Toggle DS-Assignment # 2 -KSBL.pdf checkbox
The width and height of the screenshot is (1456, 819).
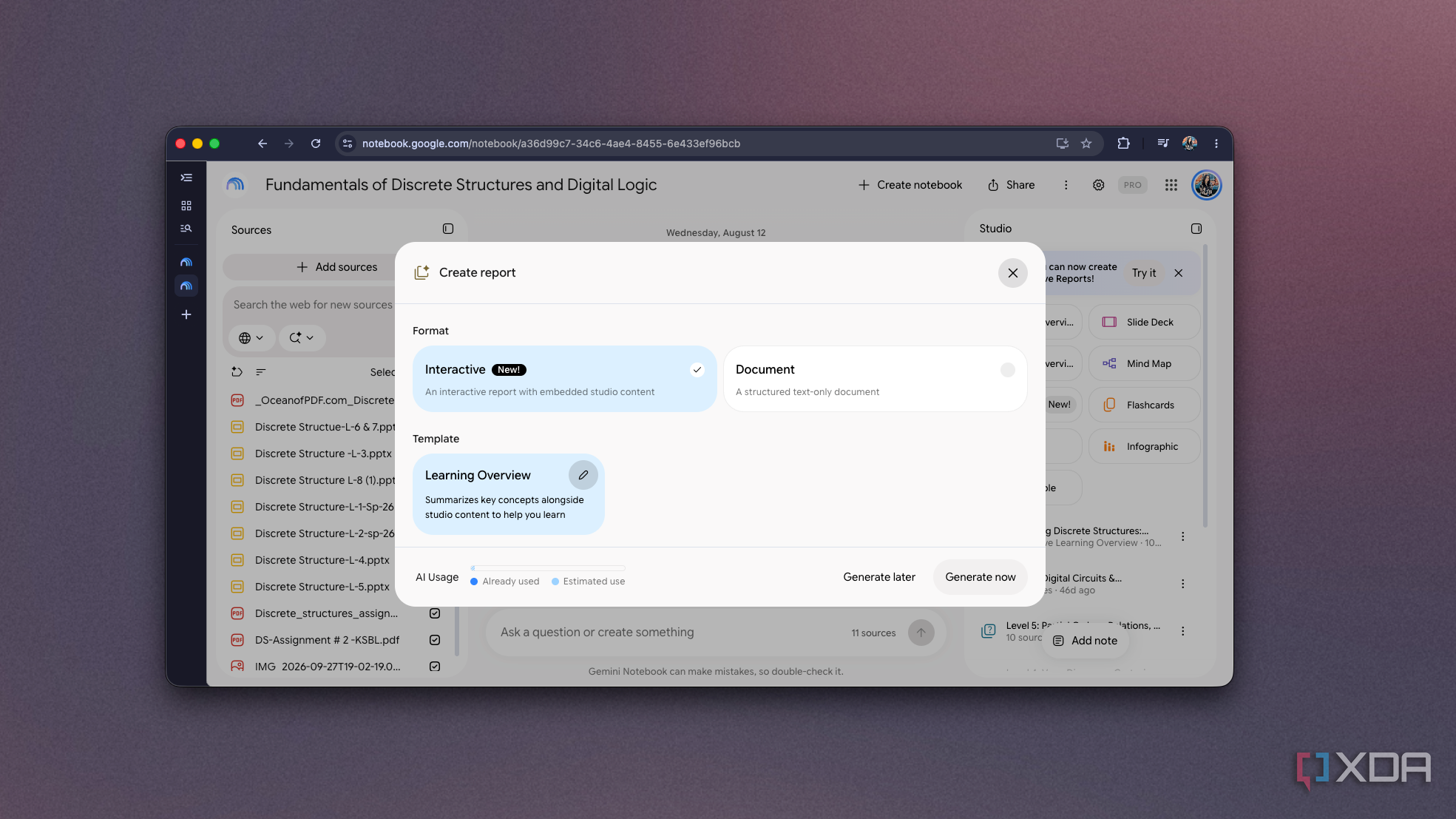[x=435, y=640]
